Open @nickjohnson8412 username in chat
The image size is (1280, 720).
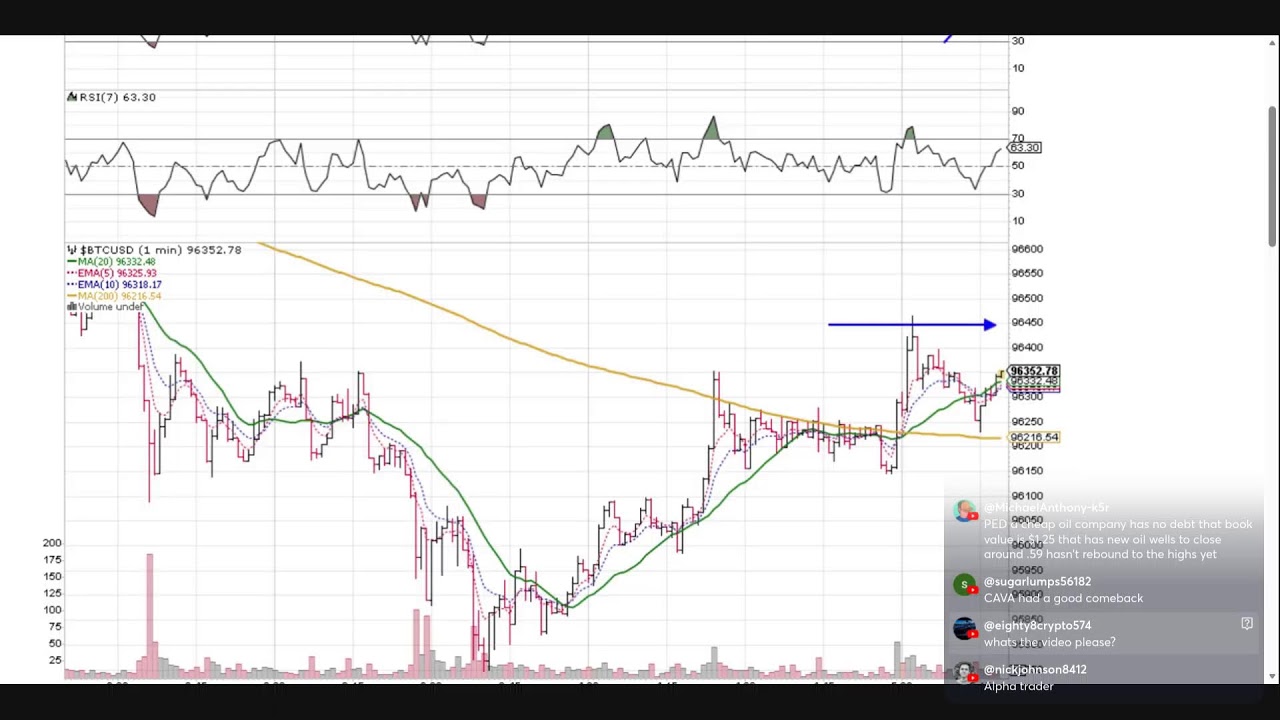1035,670
